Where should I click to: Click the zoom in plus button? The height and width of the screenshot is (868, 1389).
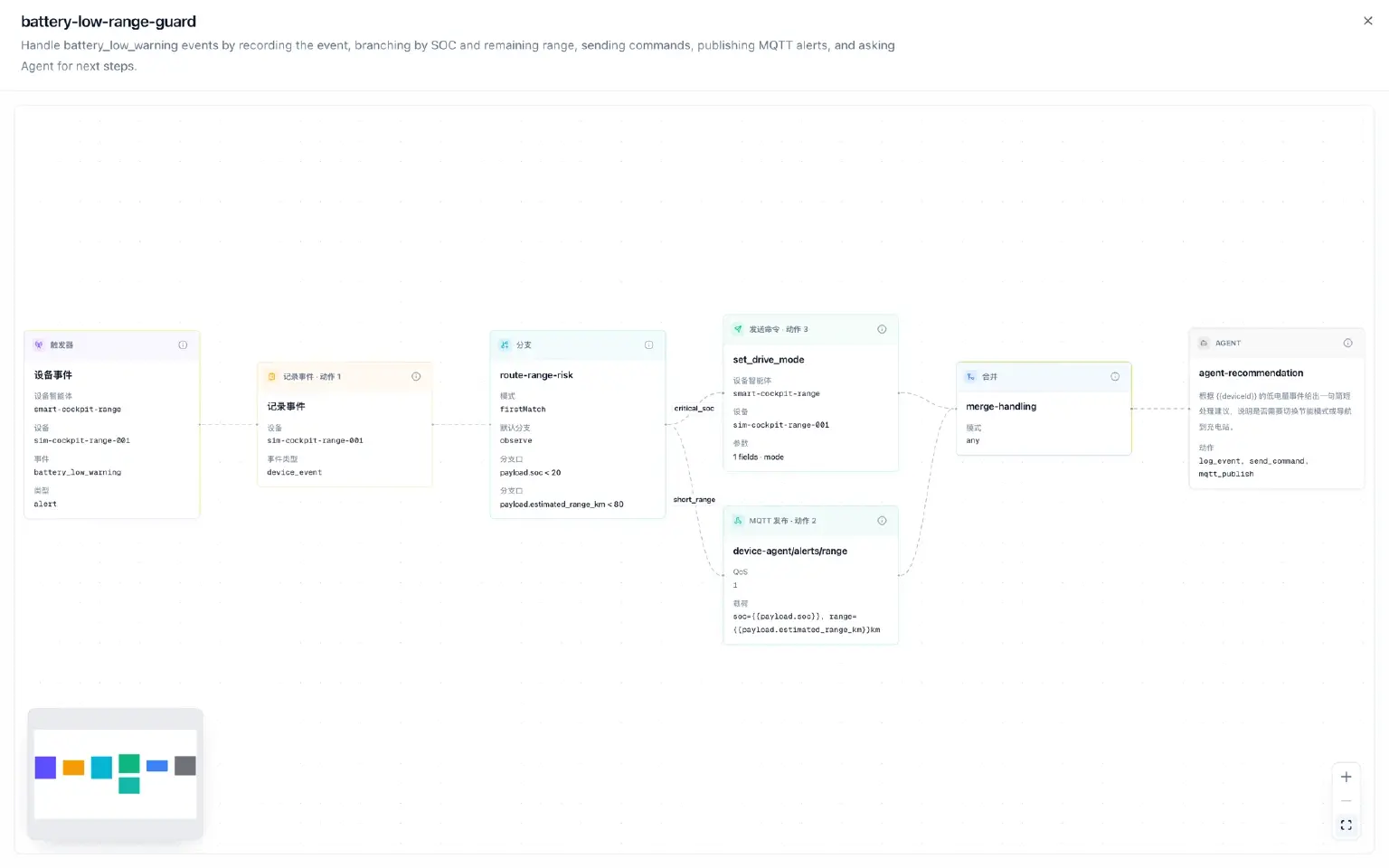click(x=1346, y=777)
